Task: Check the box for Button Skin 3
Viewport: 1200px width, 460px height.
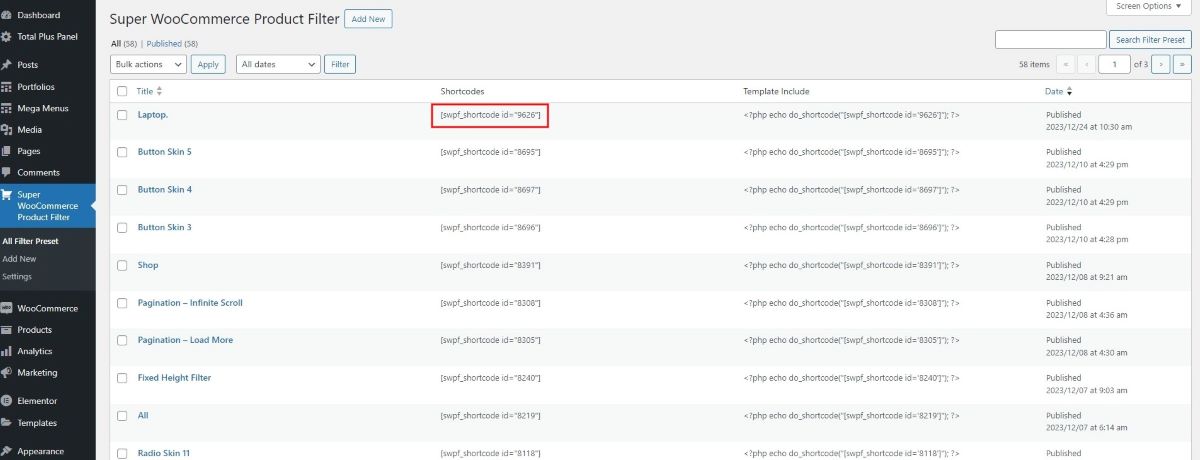Action: (x=122, y=228)
